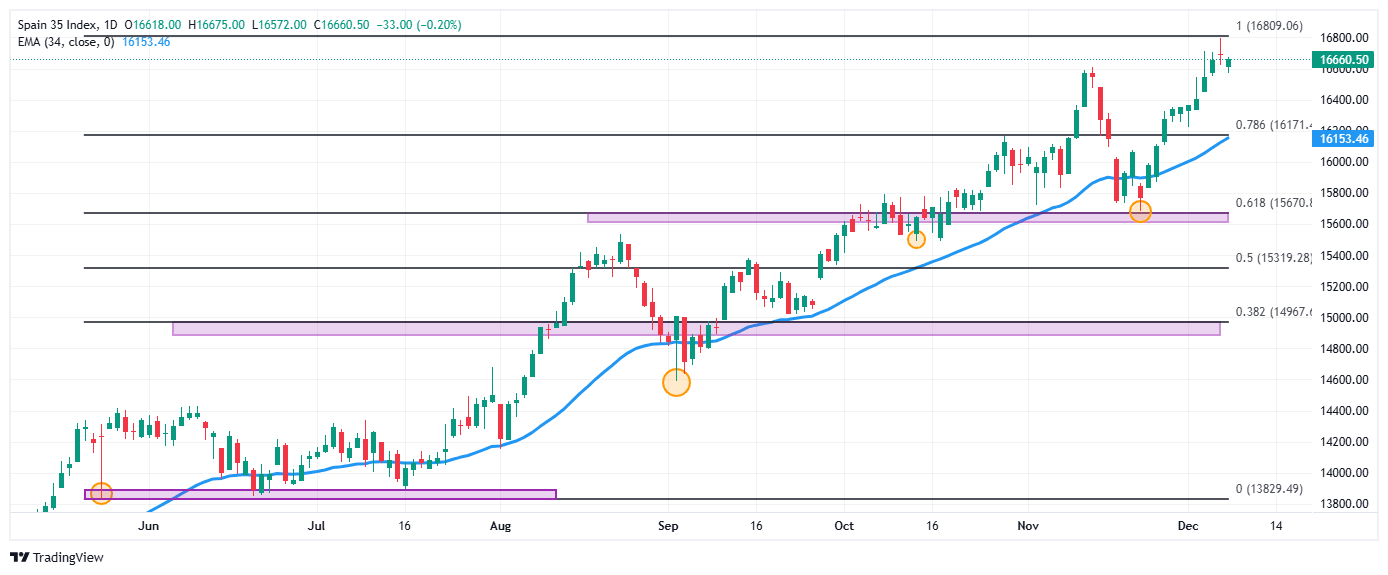Click the orange circle at the September low

[677, 382]
